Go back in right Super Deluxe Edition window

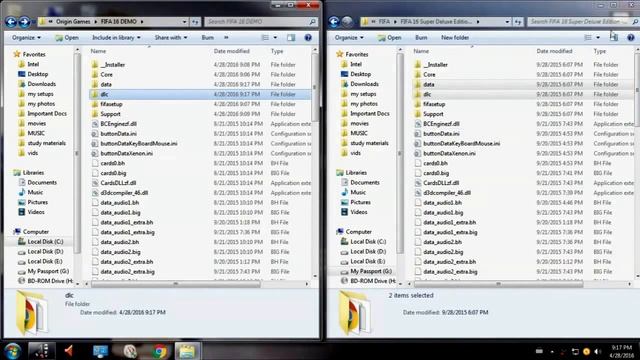[x=334, y=22]
